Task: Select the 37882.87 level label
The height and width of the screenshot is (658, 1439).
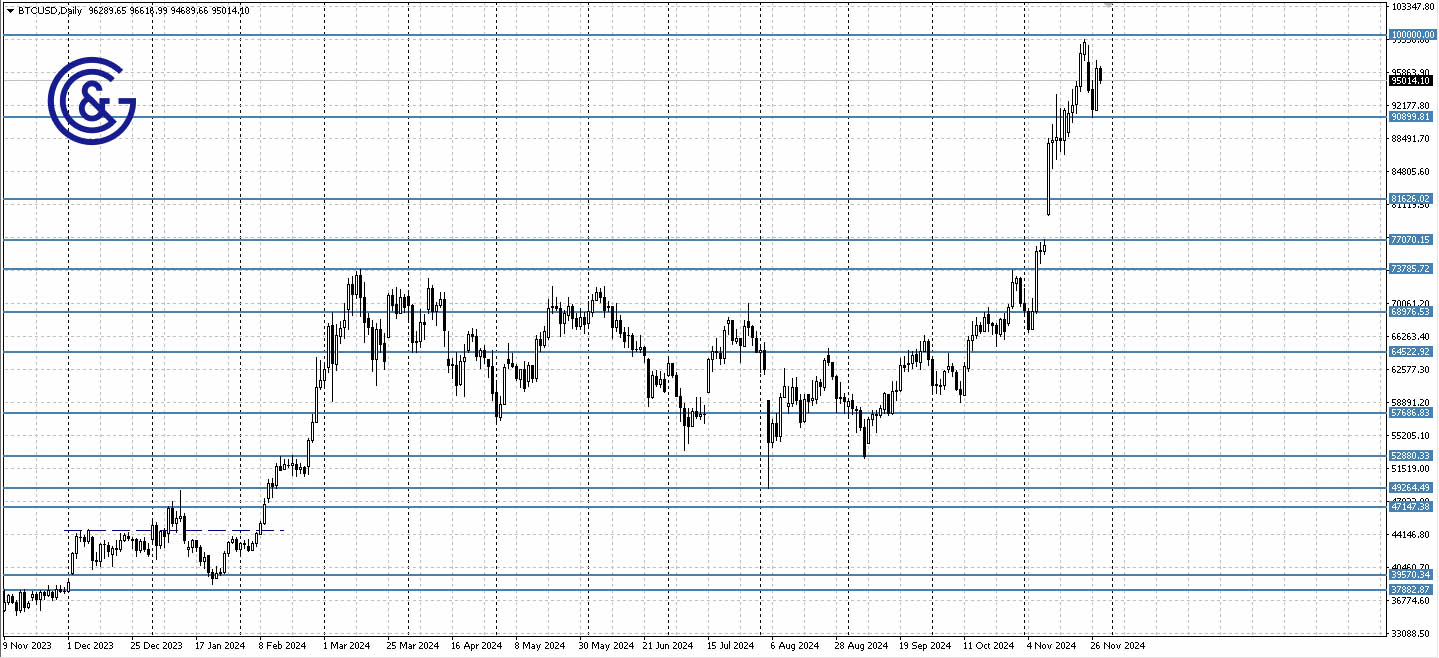Action: (x=1411, y=590)
